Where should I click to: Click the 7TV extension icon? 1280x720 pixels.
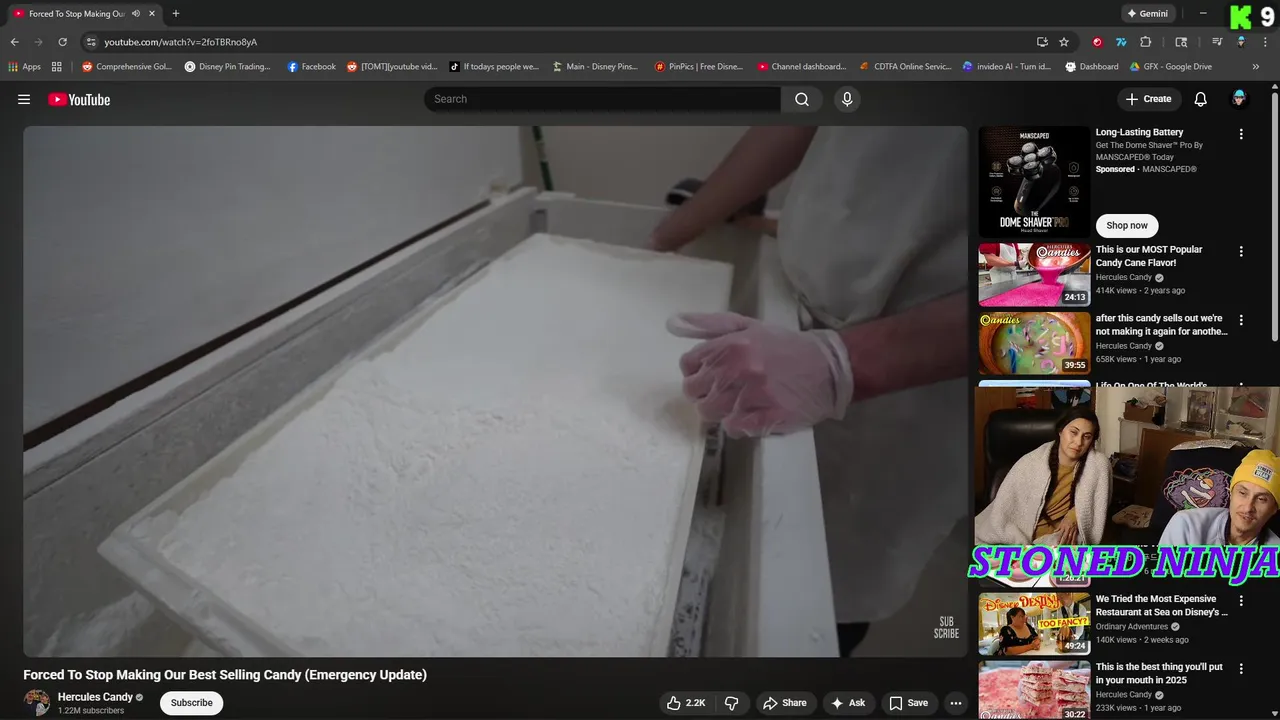point(1121,42)
